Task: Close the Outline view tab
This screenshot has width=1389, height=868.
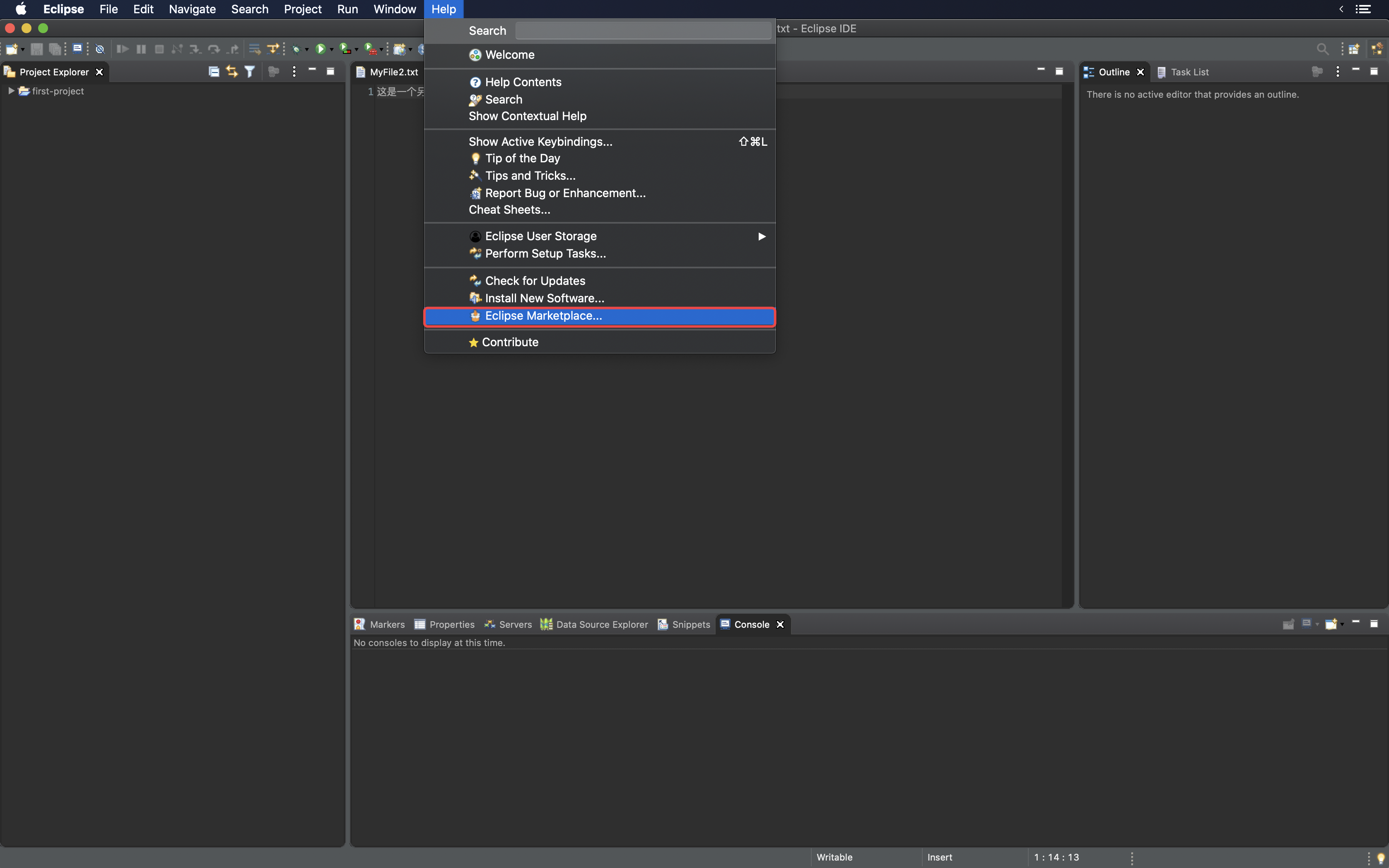Action: [x=1141, y=72]
